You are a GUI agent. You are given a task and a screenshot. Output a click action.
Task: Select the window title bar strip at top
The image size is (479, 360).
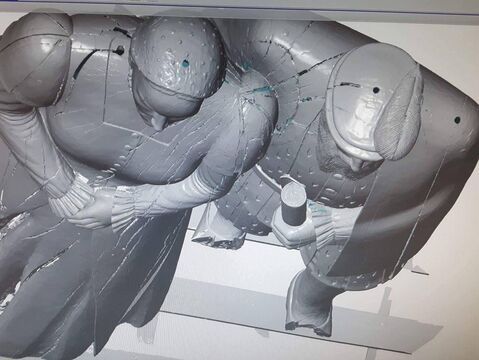pos(239,5)
